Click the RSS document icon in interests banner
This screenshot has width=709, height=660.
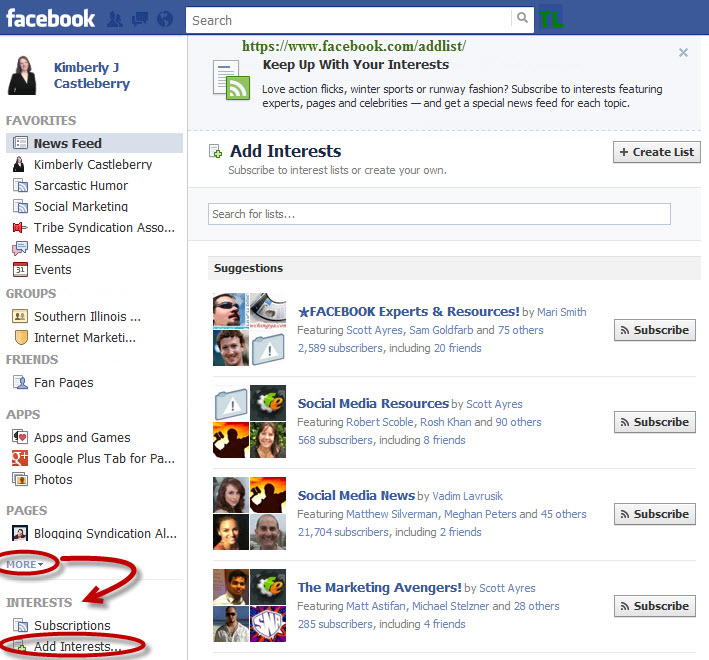[x=231, y=80]
